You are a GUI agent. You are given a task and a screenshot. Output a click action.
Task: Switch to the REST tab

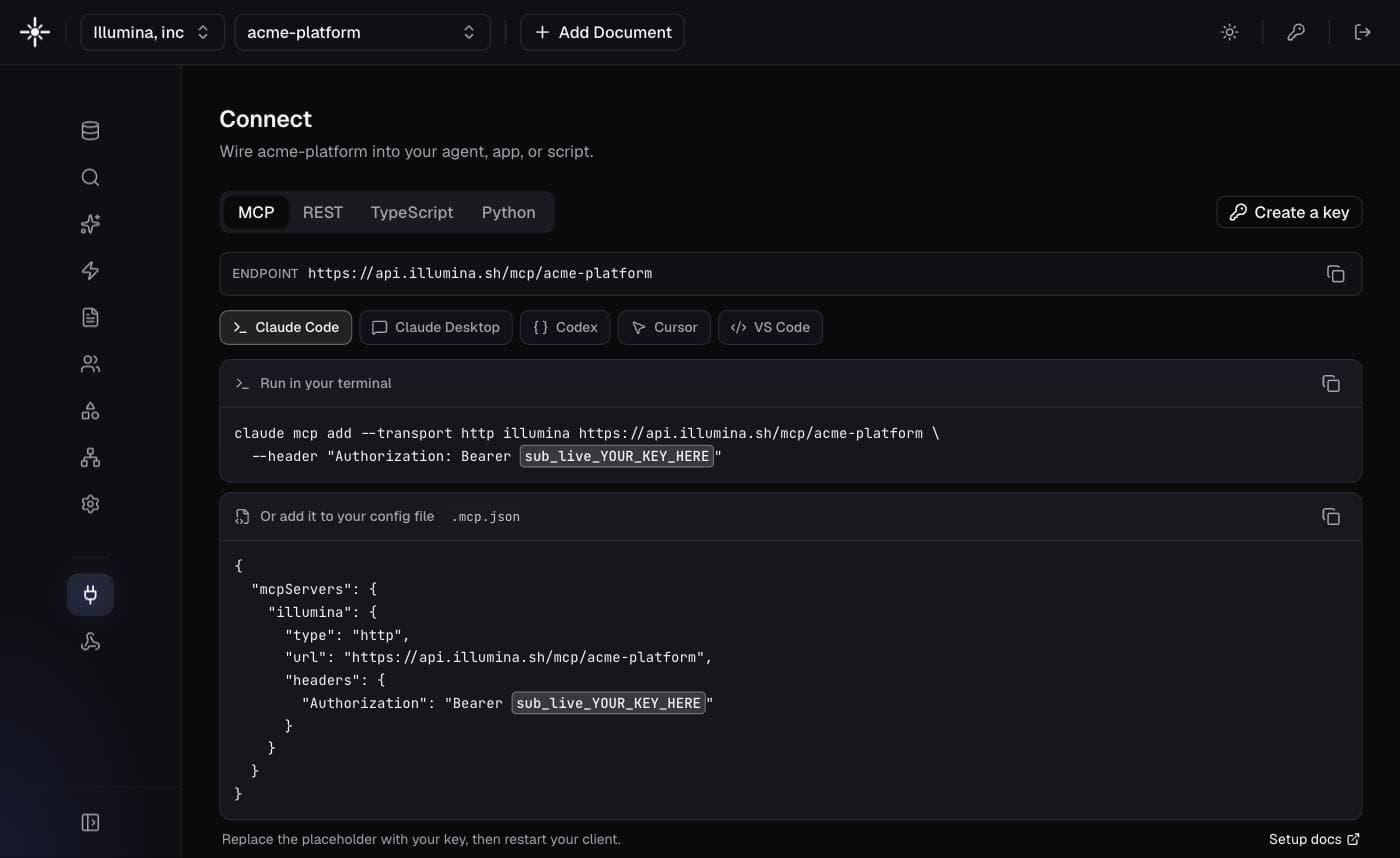pyautogui.click(x=323, y=212)
